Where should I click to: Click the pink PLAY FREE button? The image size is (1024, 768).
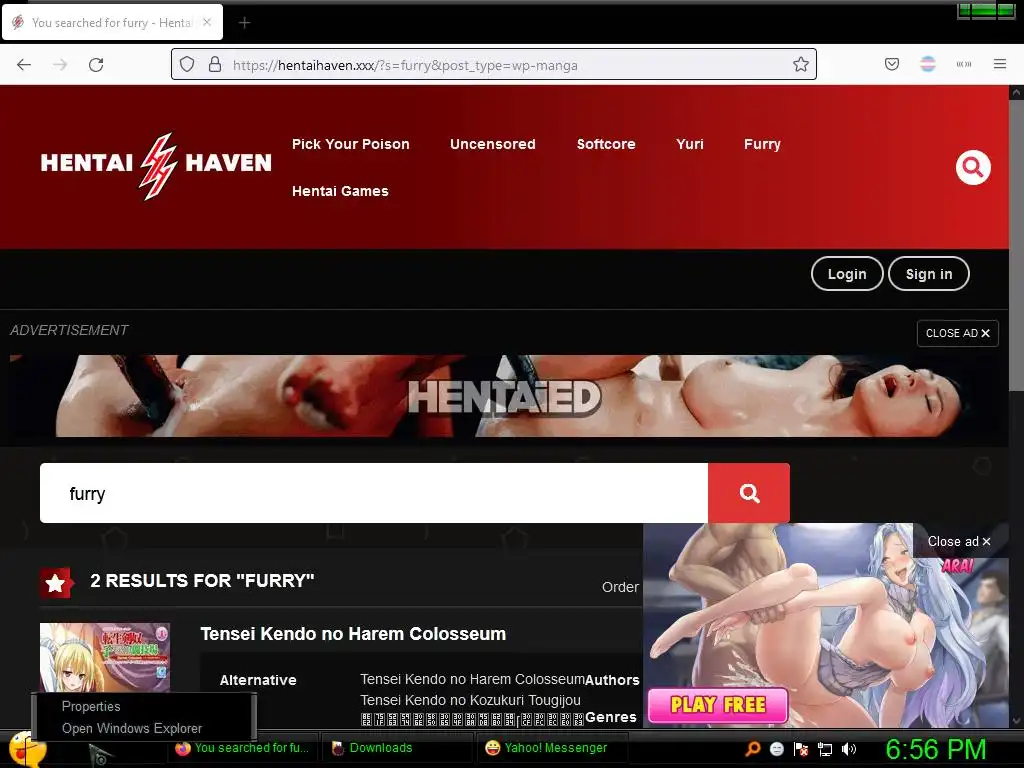(718, 705)
